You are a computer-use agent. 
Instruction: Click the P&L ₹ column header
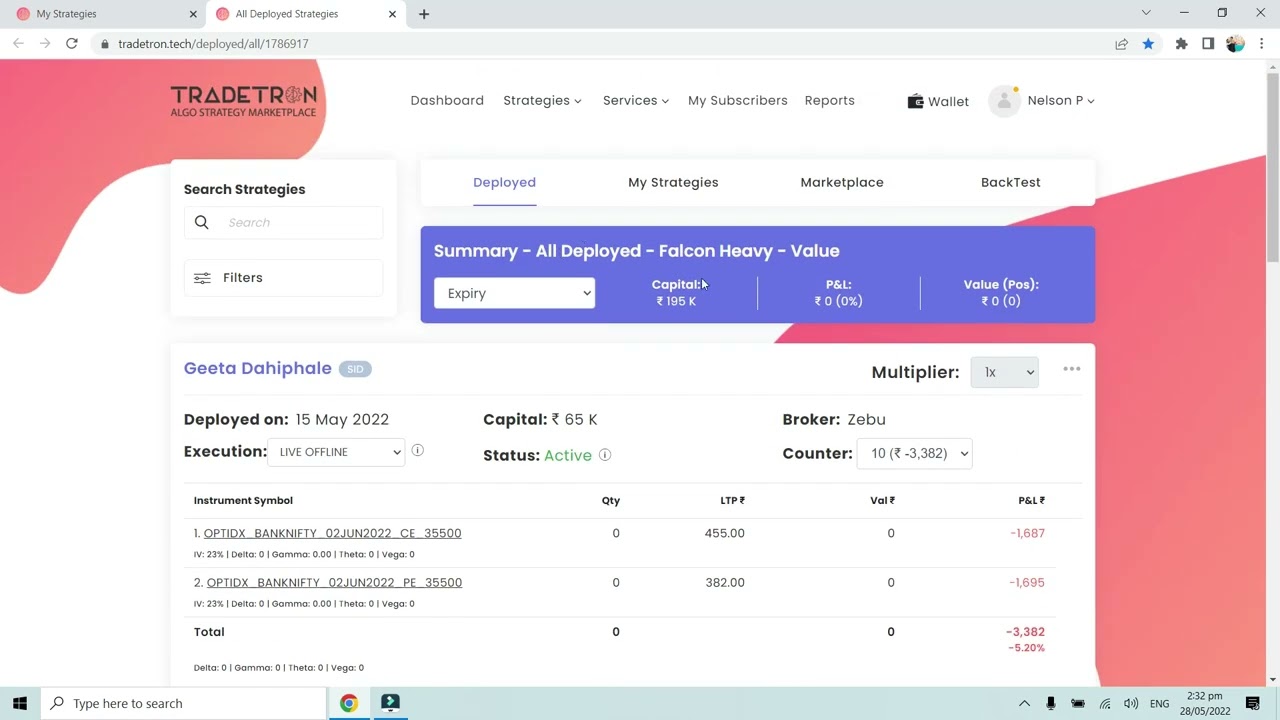1031,500
